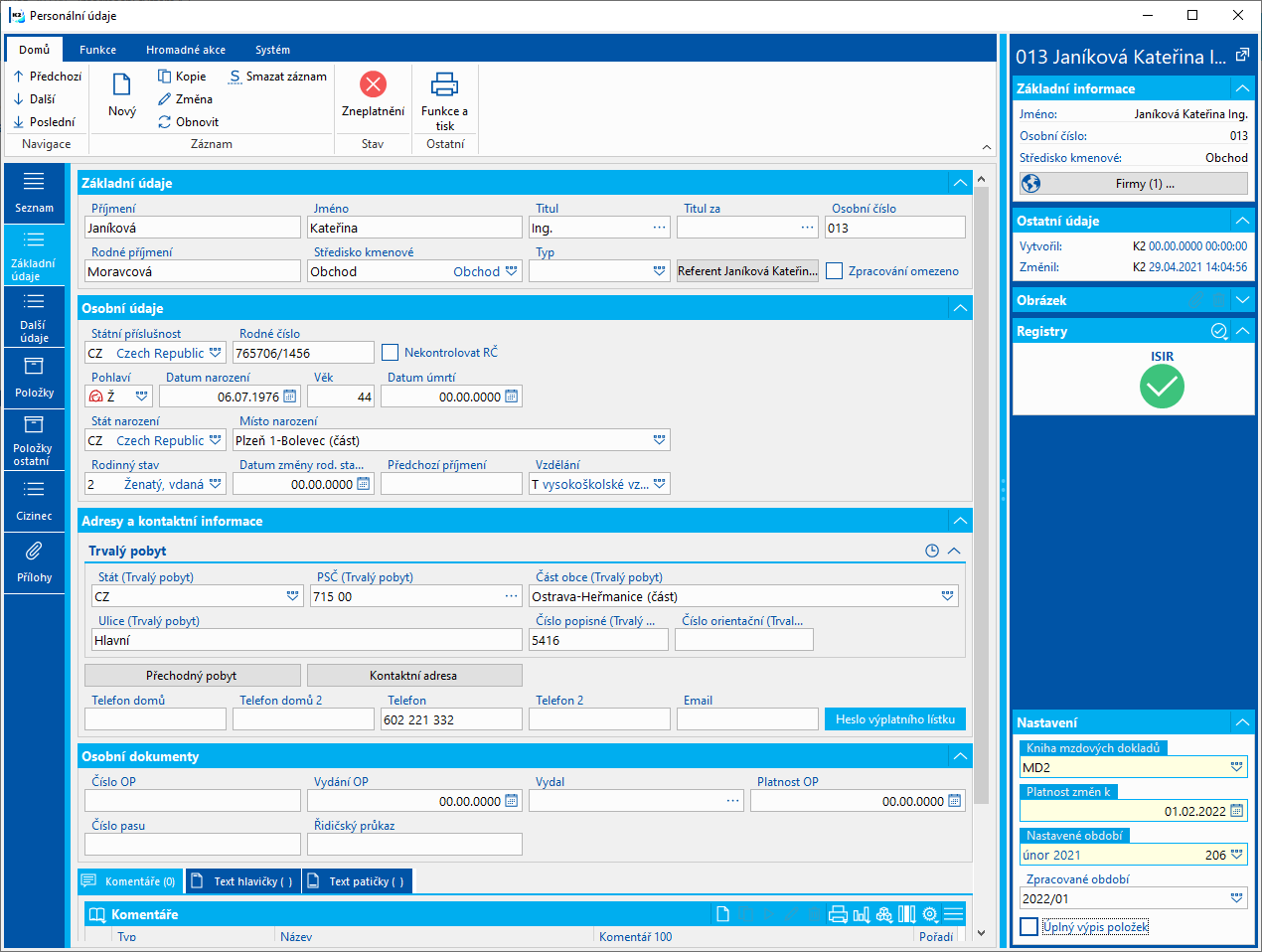This screenshot has width=1262, height=952.
Task: Click into the Email input field
Action: pyautogui.click(x=746, y=719)
